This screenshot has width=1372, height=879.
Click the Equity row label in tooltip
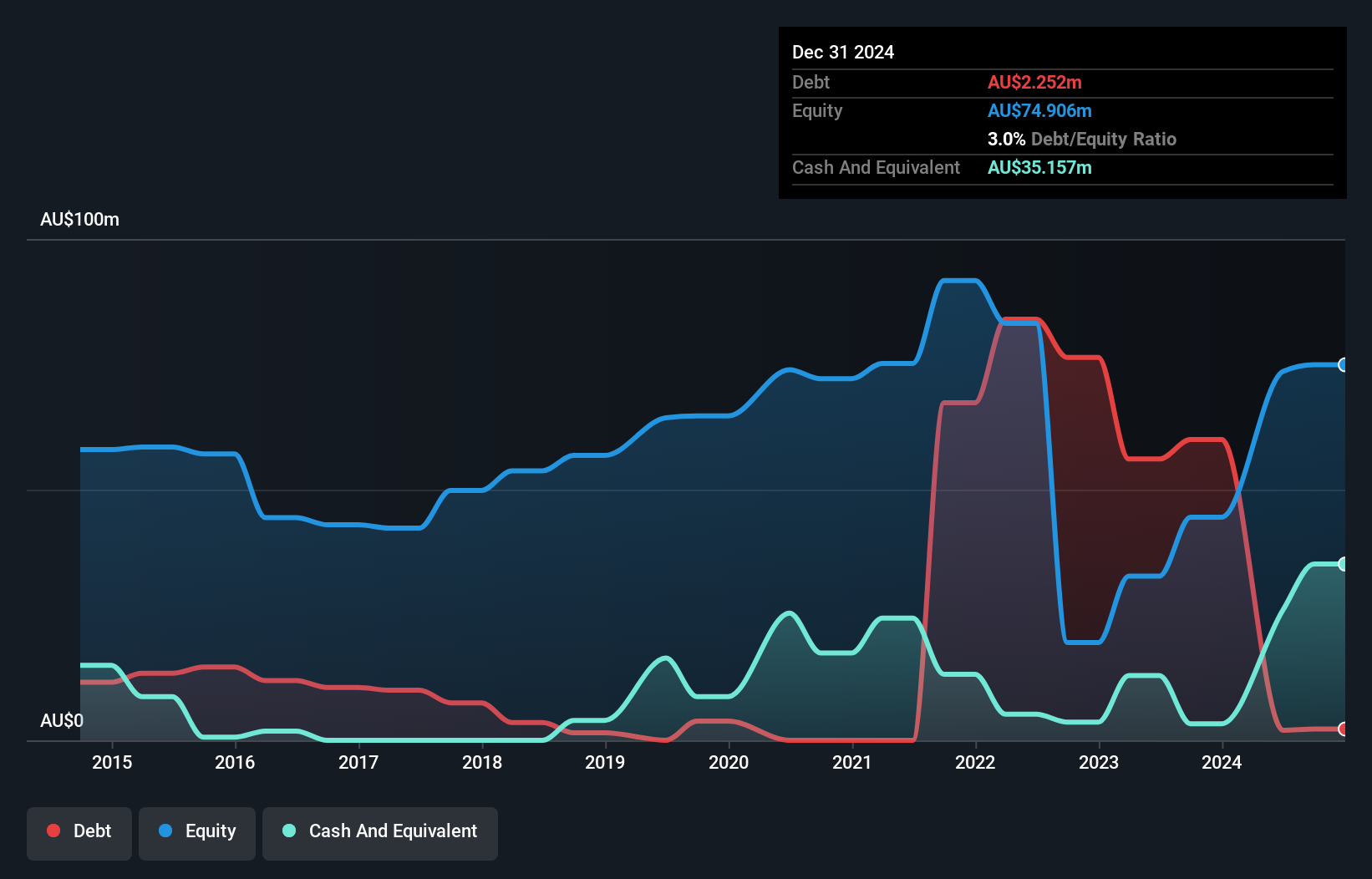coord(817,111)
